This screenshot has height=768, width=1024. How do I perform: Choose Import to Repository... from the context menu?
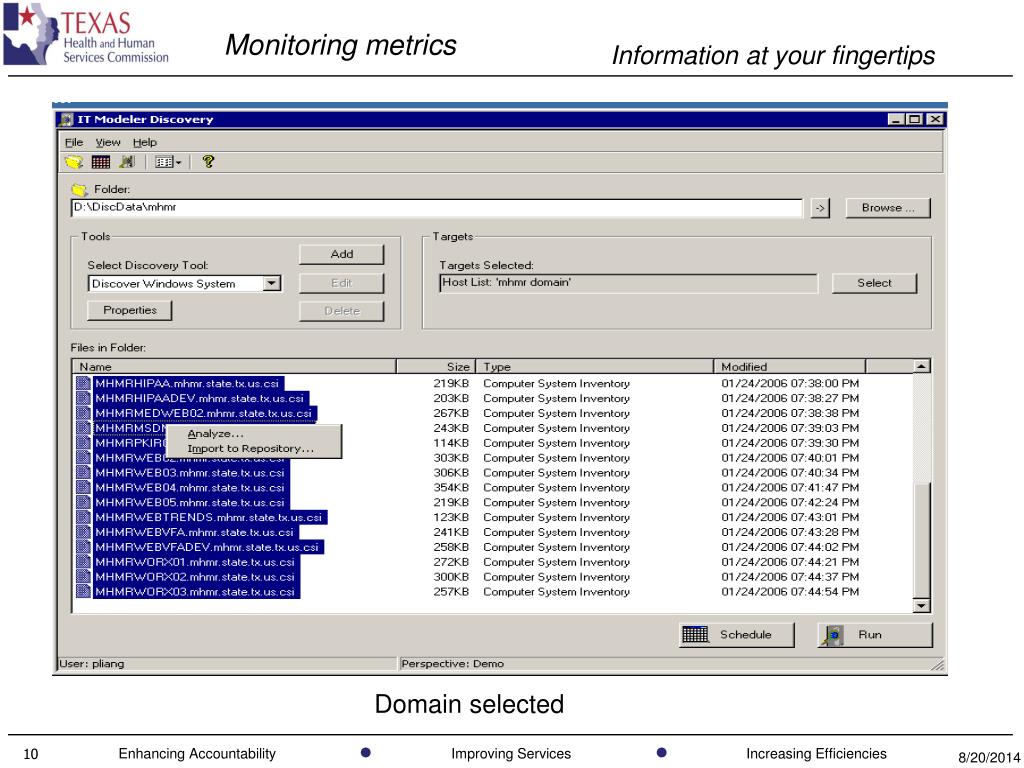254,449
